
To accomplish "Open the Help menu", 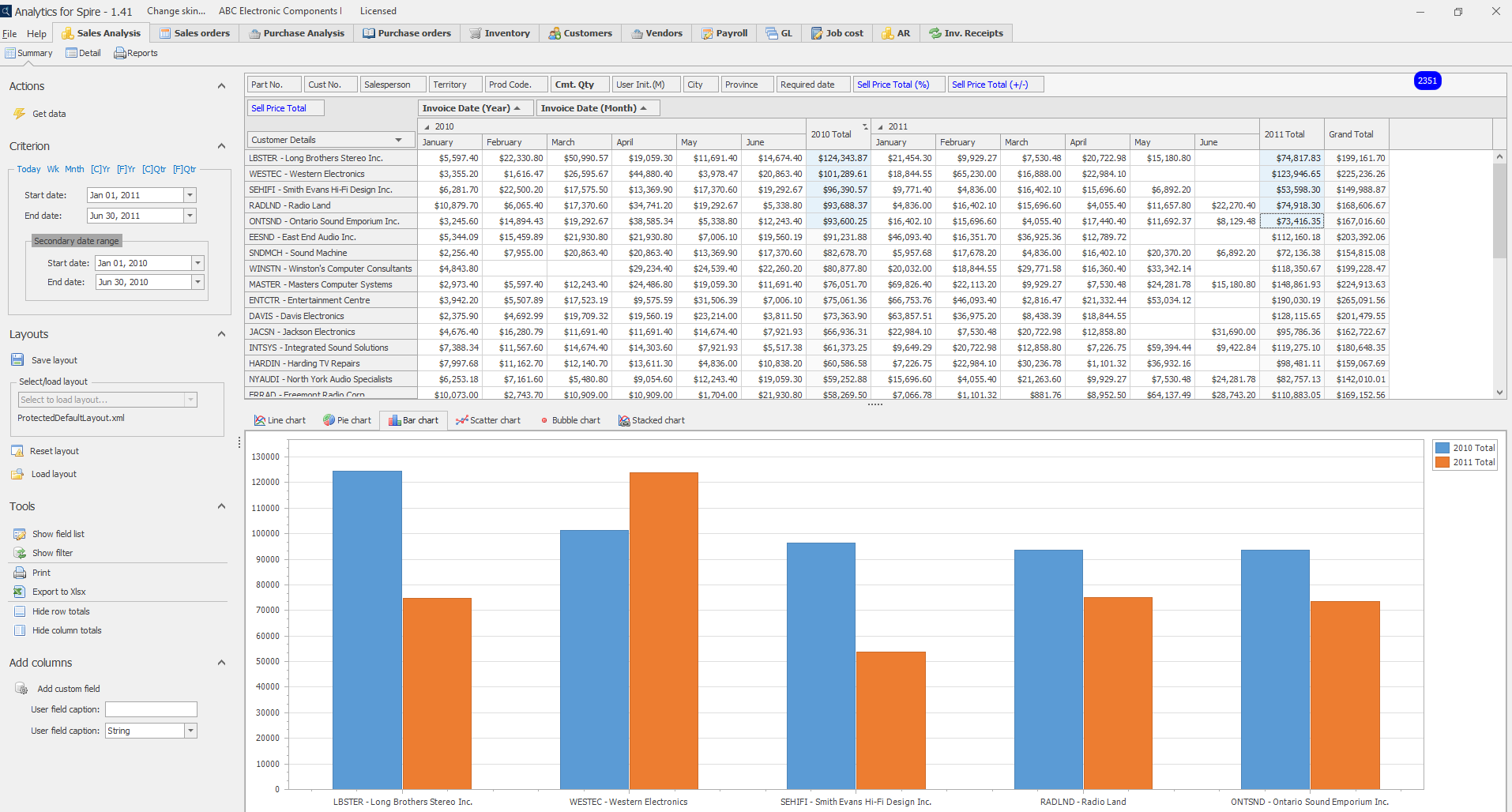I will click(36, 34).
